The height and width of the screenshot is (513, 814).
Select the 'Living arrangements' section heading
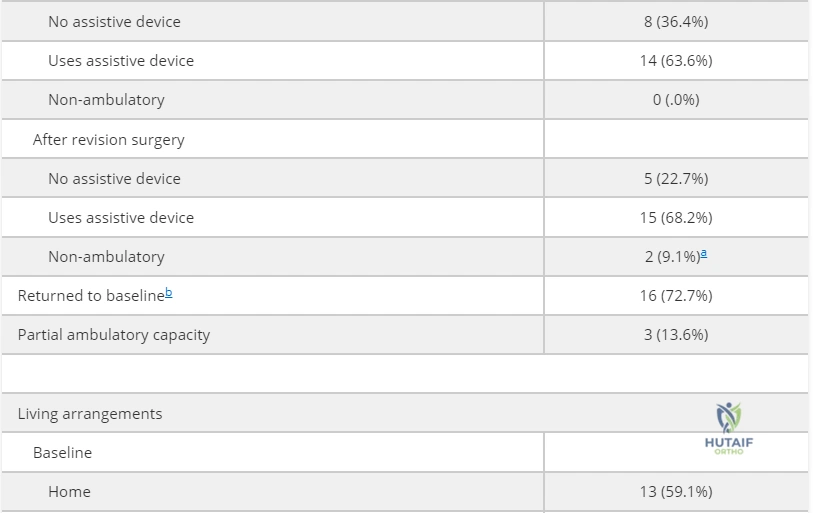coord(90,413)
